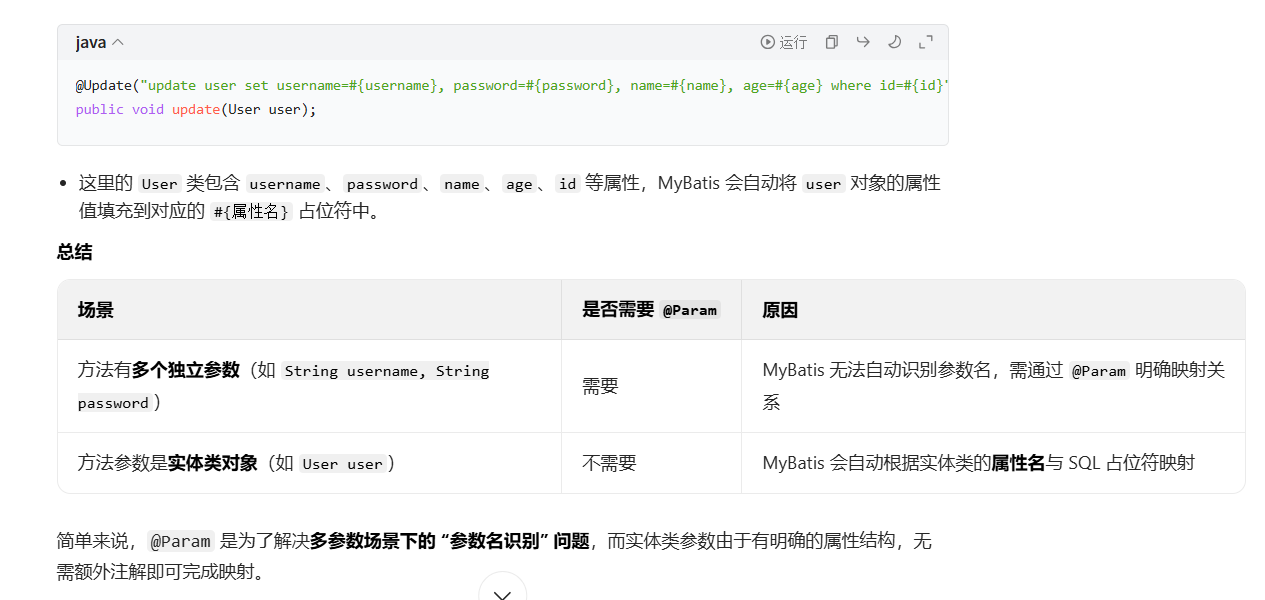Click the MyBatis 无法自动识别参数名 cell
1265x600 pixels.
click(x=993, y=386)
